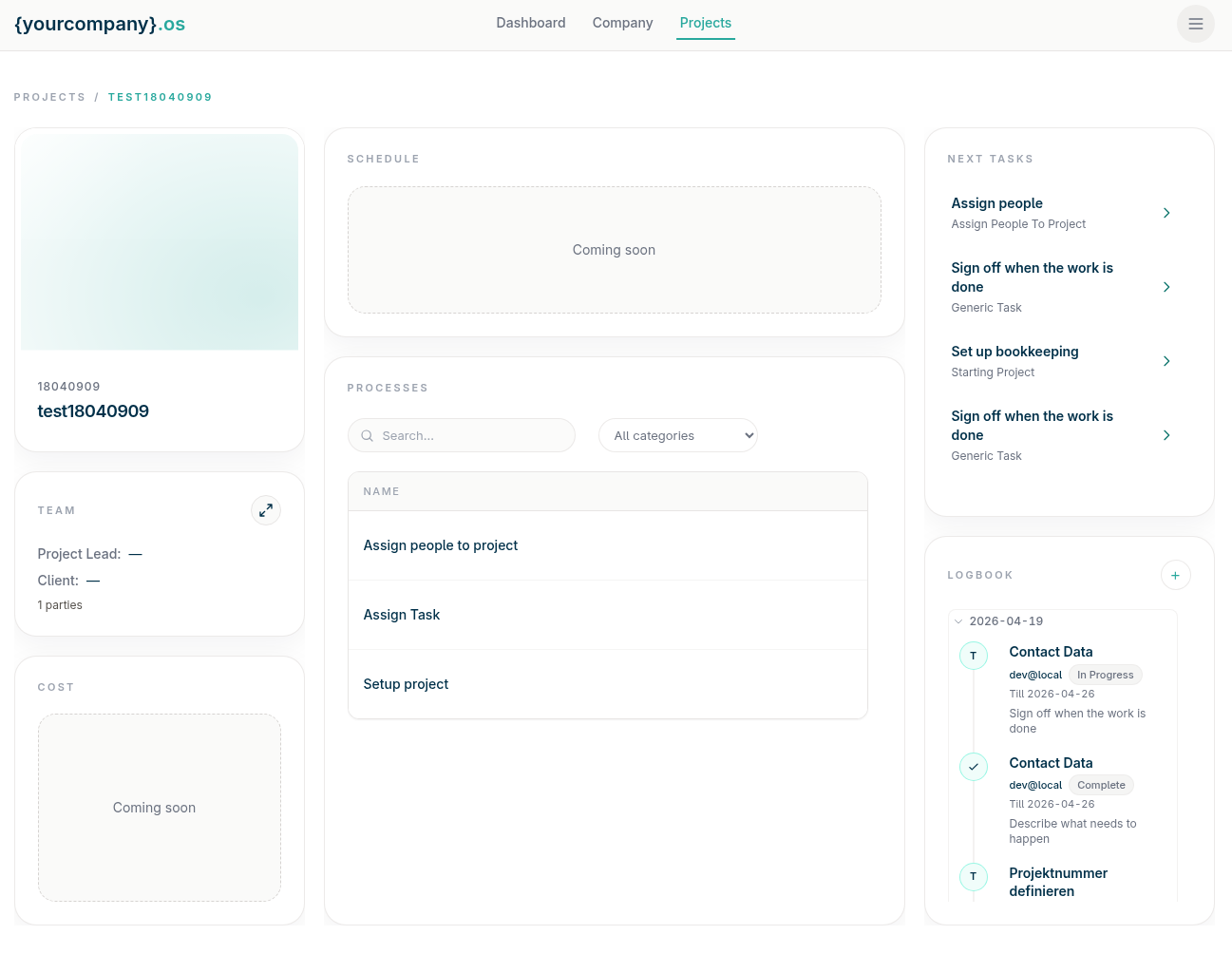Open the Assign Task process row
The width and height of the screenshot is (1232, 973).
tap(608, 615)
